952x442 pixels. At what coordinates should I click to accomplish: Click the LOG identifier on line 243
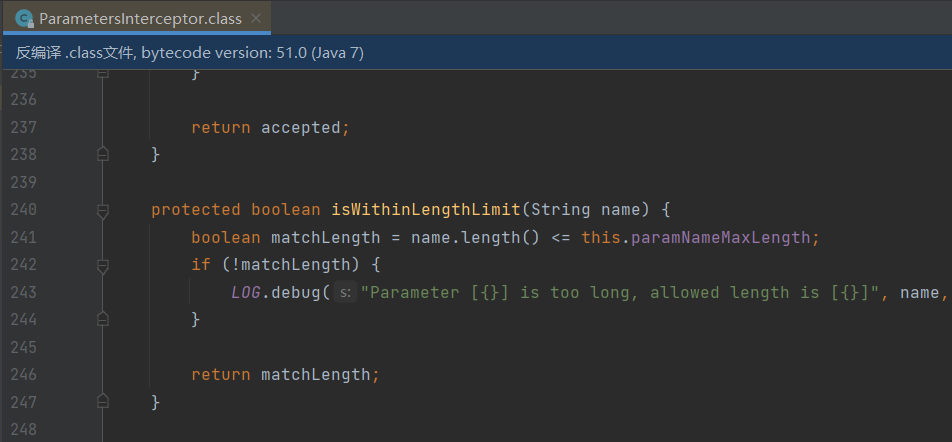pyautogui.click(x=246, y=293)
